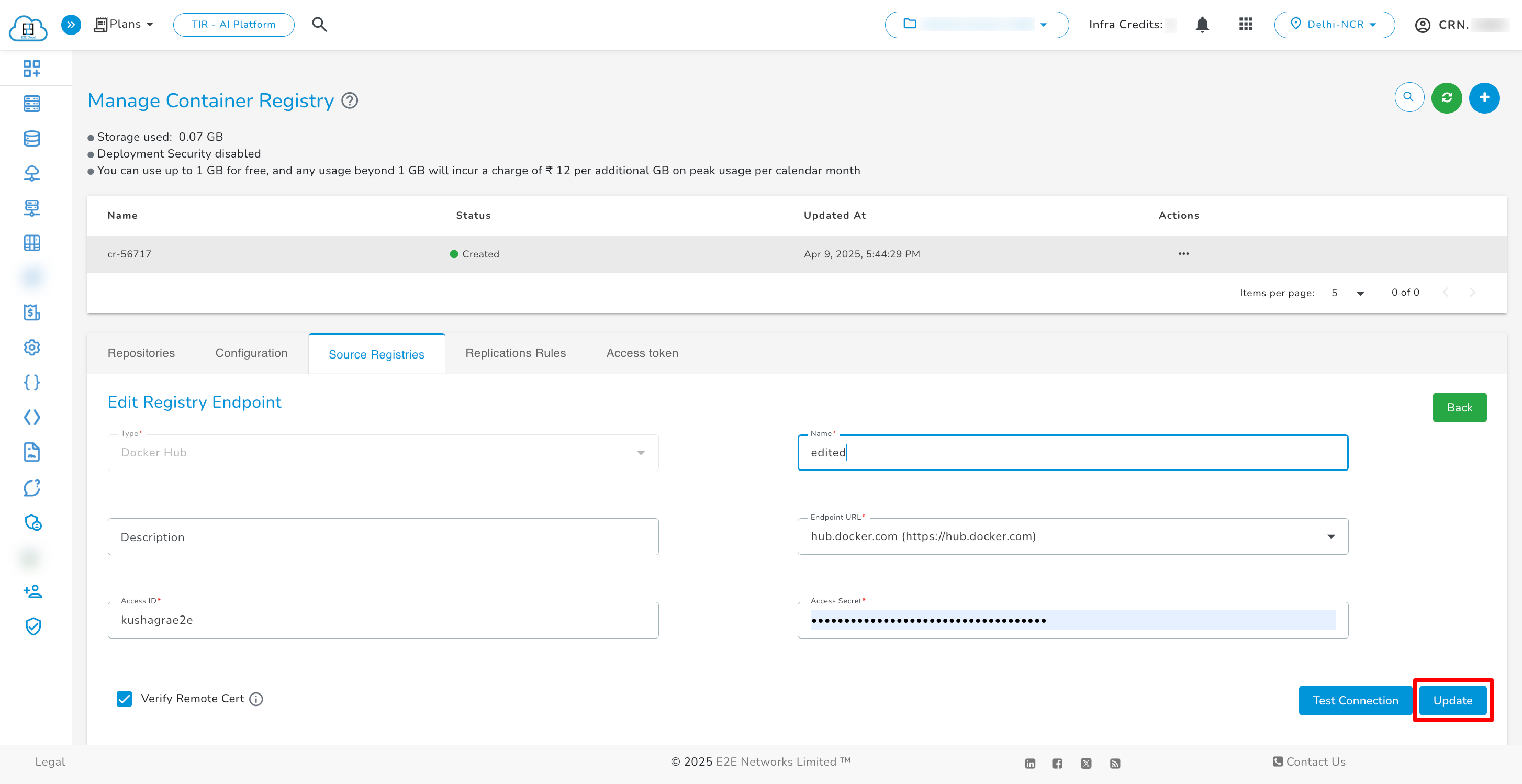Open the Endpoint URL dropdown
The height and width of the screenshot is (784, 1522).
click(1331, 536)
